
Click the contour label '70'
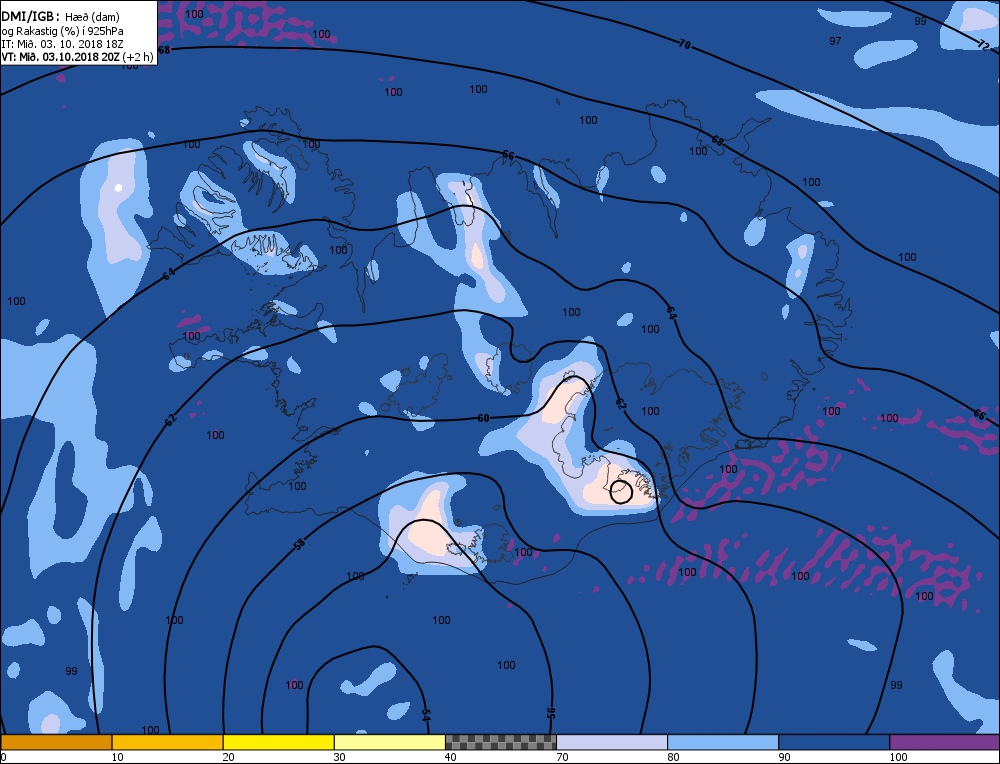684,45
